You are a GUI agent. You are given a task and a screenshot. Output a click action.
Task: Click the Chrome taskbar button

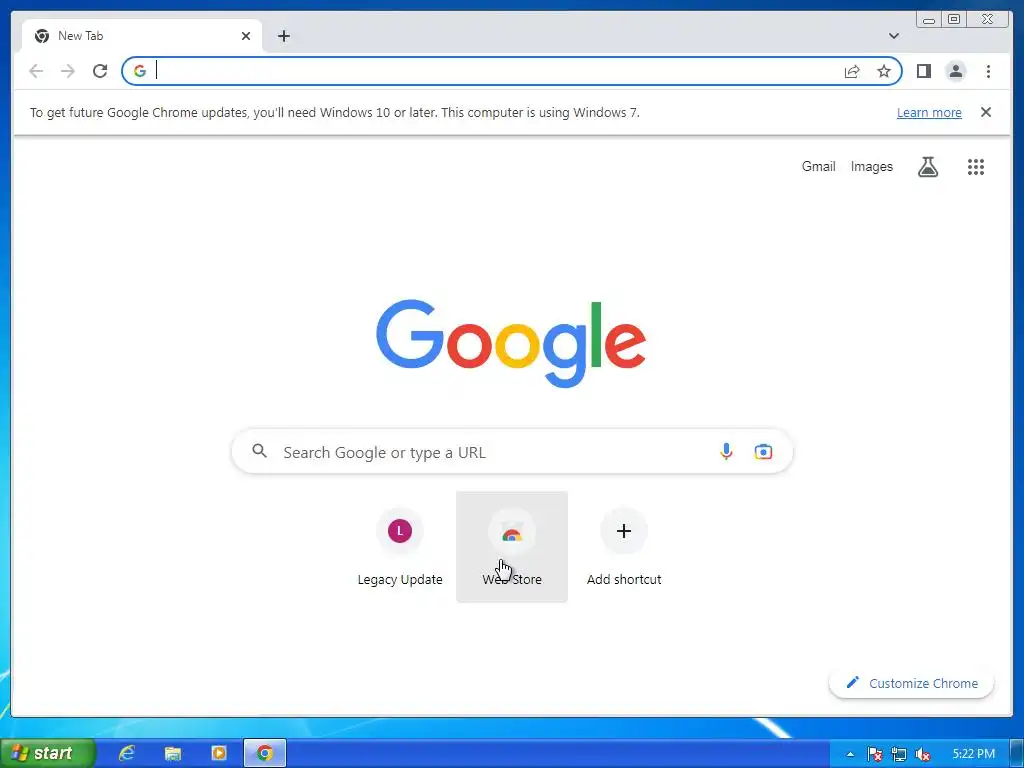(264, 753)
